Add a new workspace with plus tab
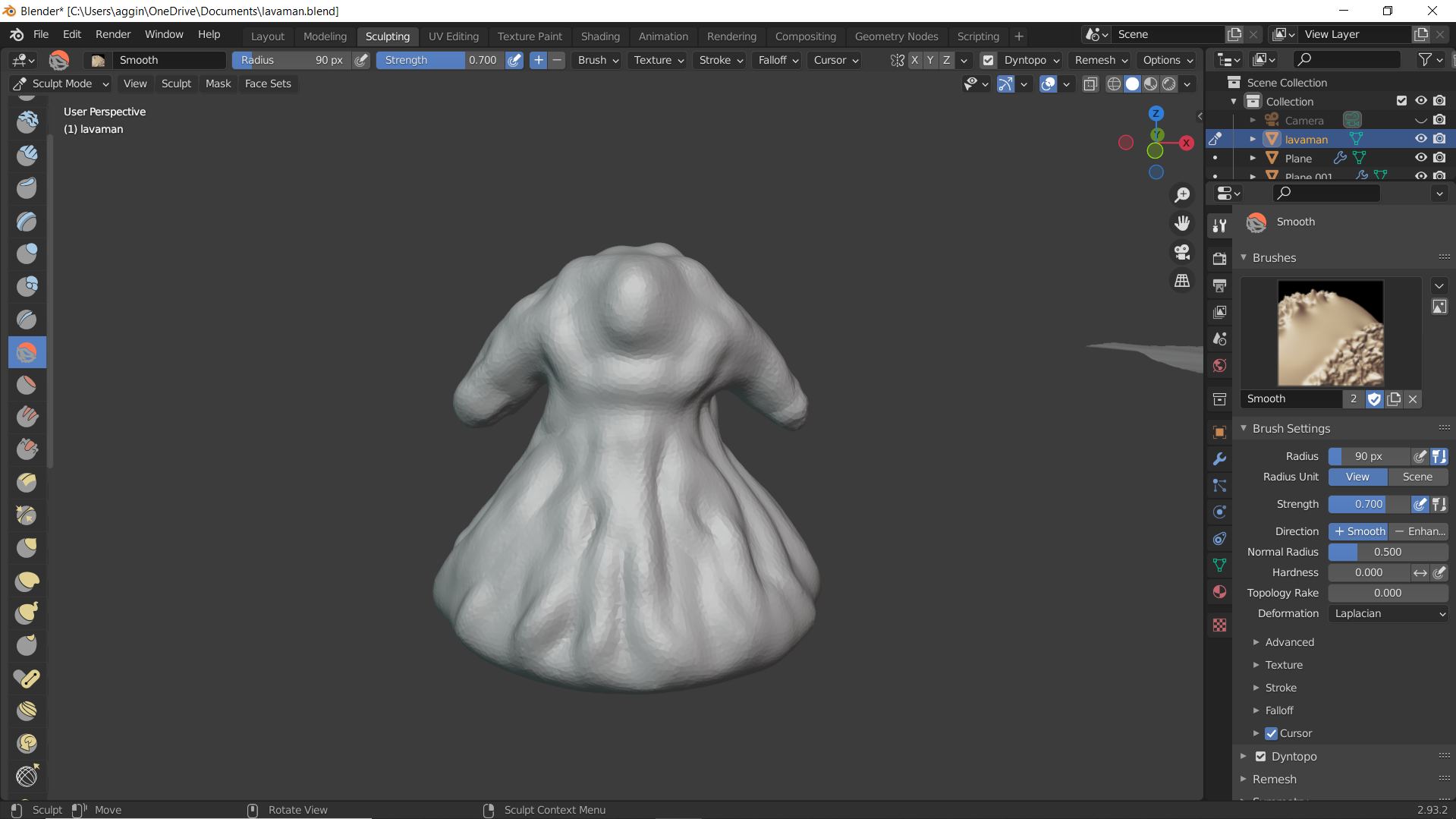The width and height of the screenshot is (1456, 819). pyautogui.click(x=1018, y=36)
